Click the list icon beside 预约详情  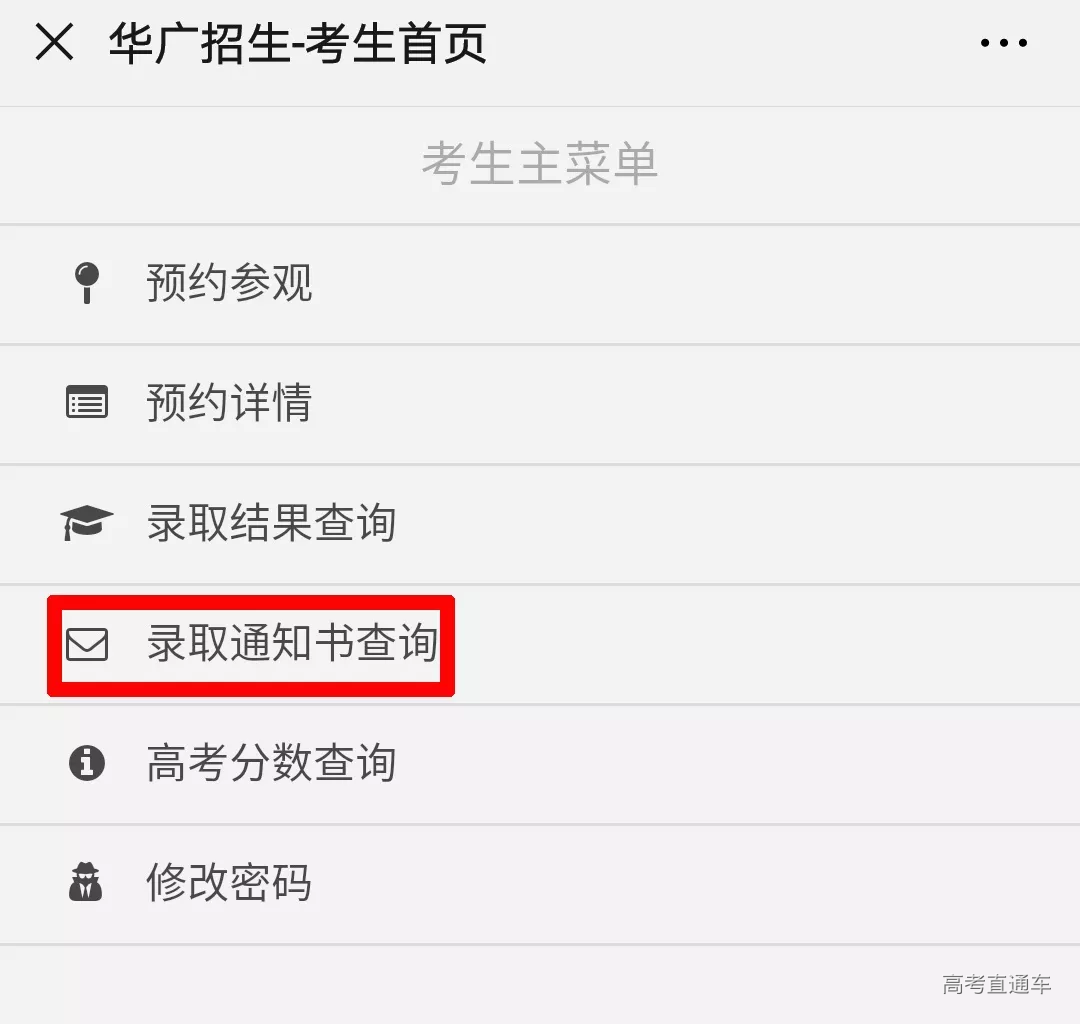[87, 402]
